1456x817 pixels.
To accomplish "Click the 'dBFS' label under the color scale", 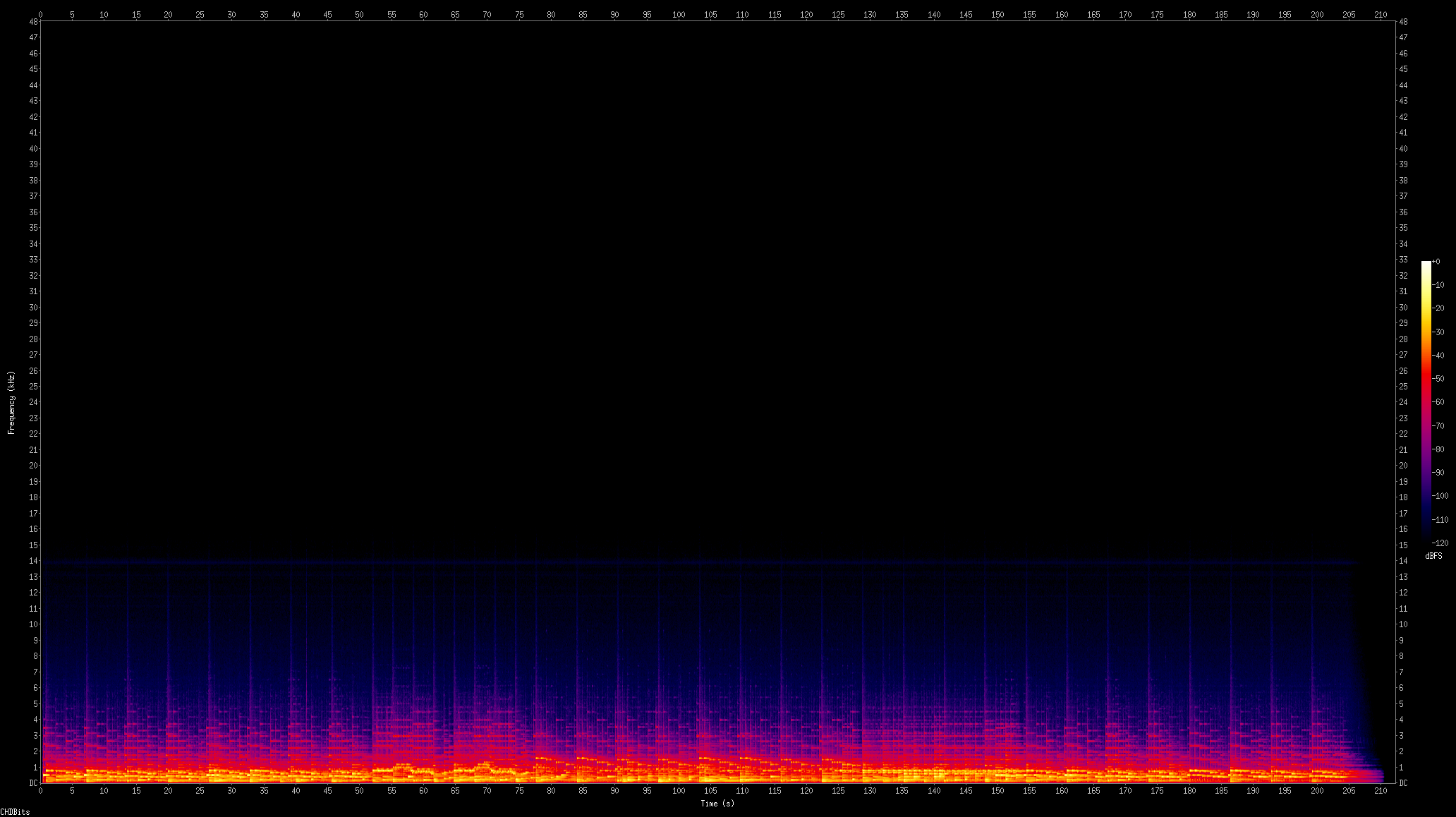I will click(1433, 556).
